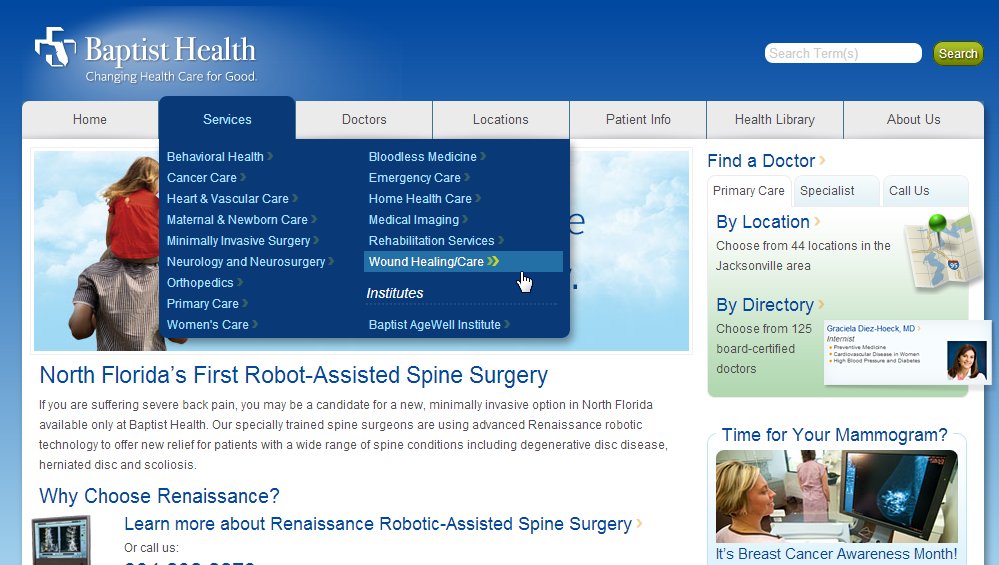
Task: Open the Home navigation tab
Action: pos(90,120)
